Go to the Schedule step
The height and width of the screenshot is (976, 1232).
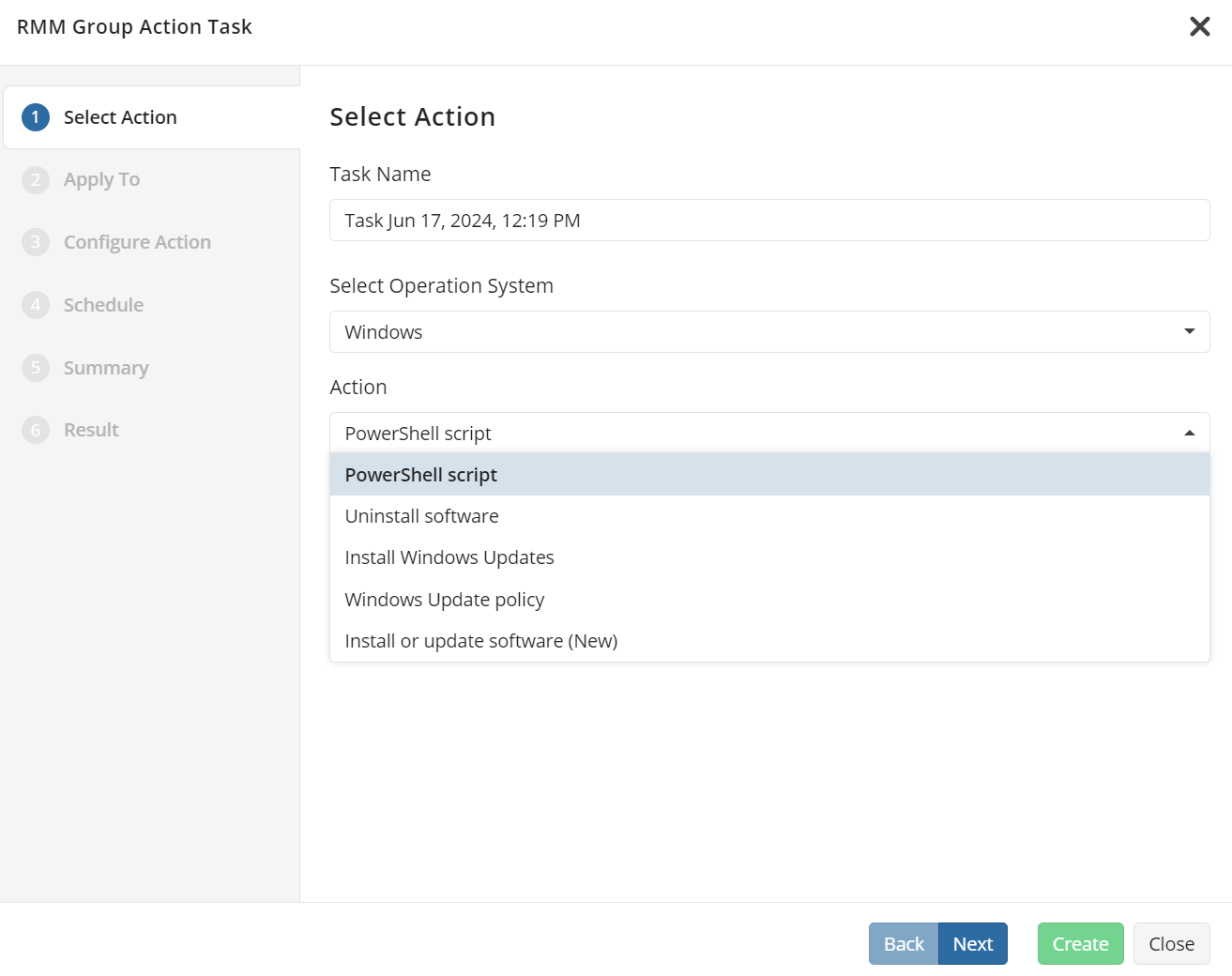coord(103,305)
